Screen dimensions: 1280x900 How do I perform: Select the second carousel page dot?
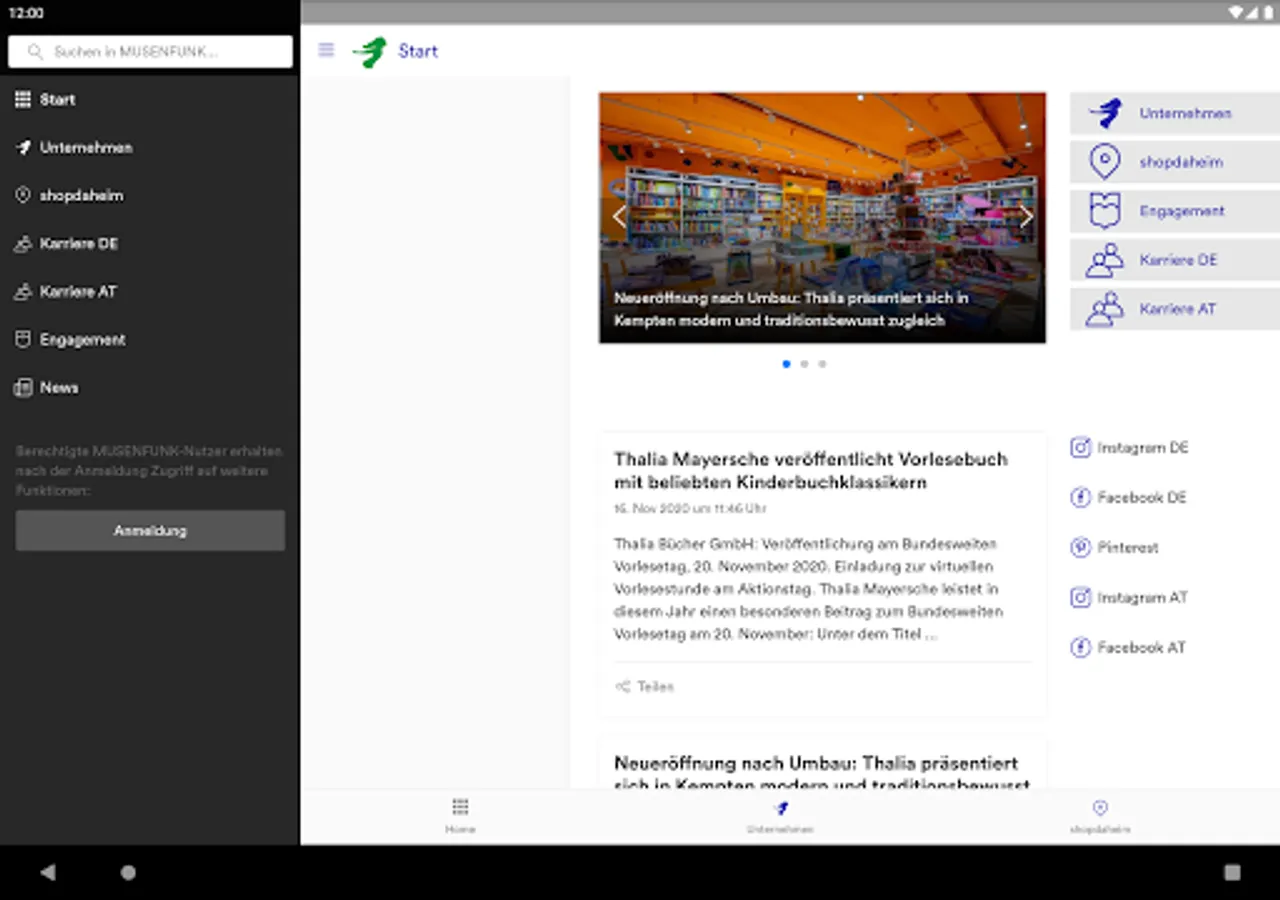coord(804,364)
